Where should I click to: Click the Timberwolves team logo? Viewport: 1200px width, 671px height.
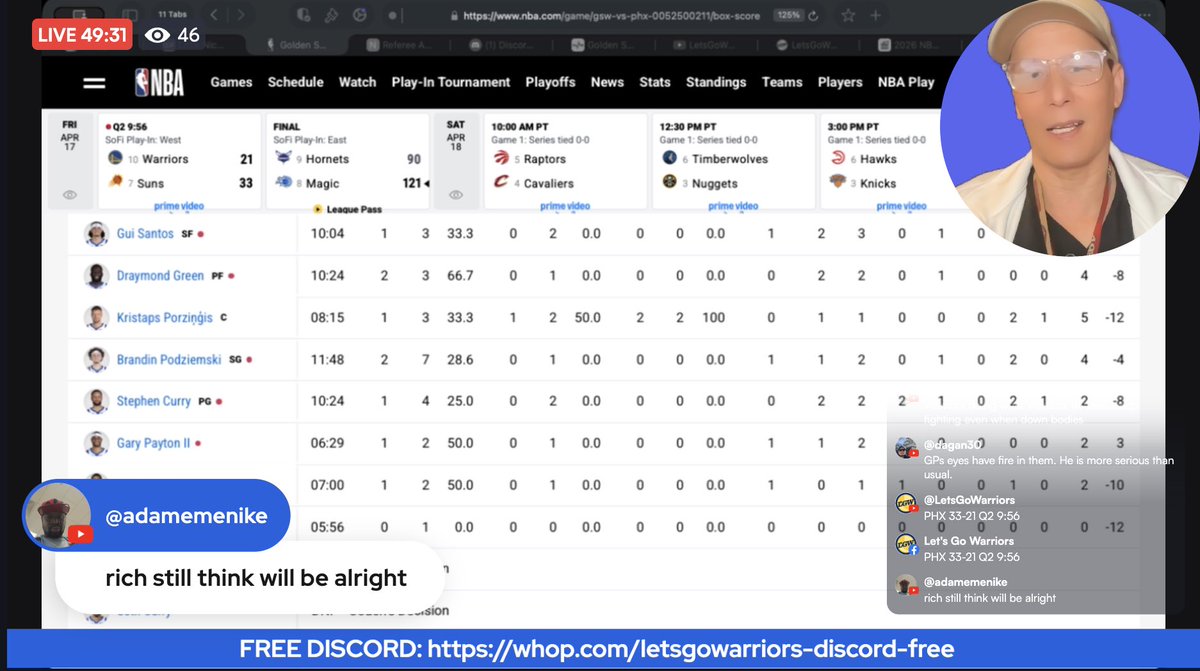pyautogui.click(x=669, y=159)
